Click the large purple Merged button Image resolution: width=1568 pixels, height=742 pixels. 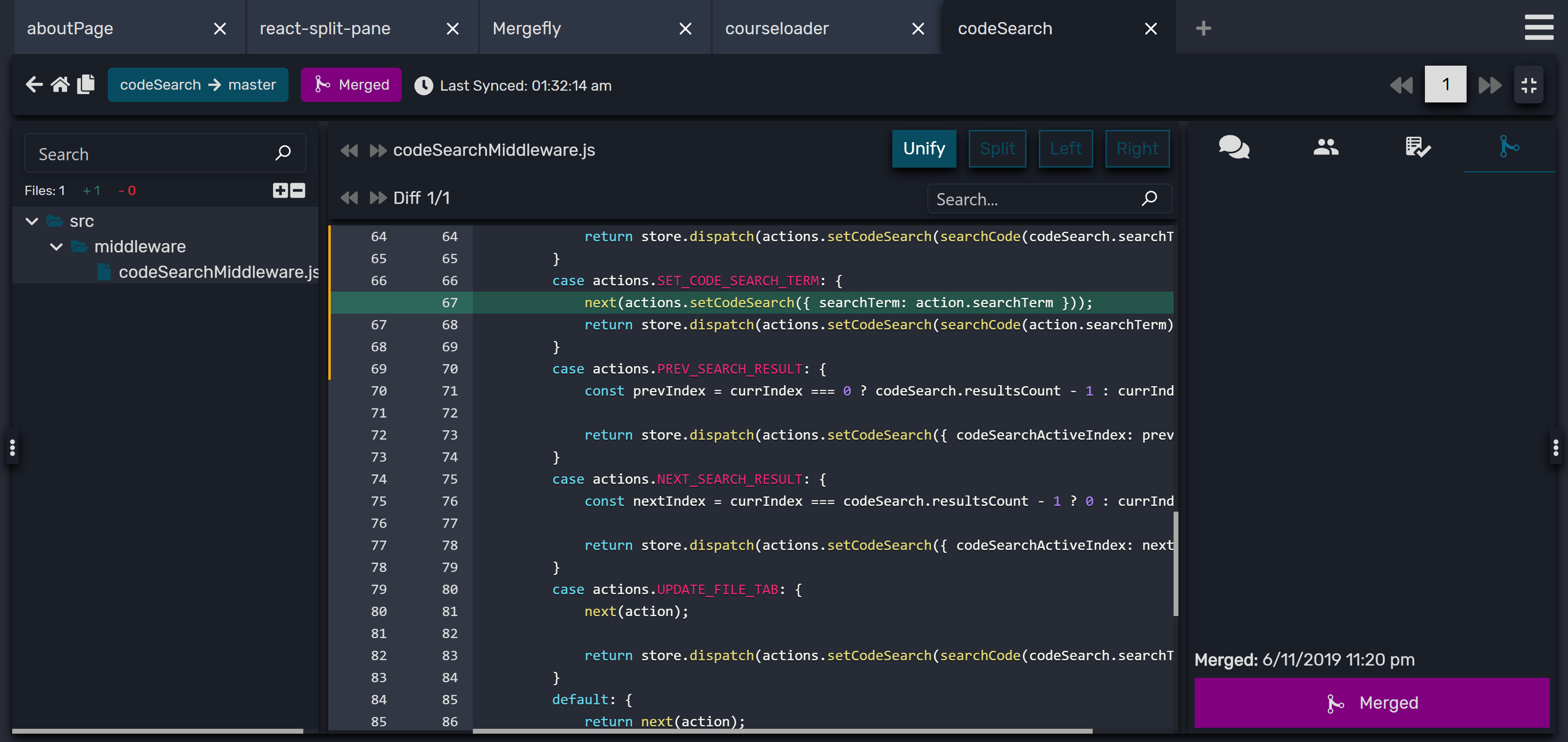click(1372, 702)
